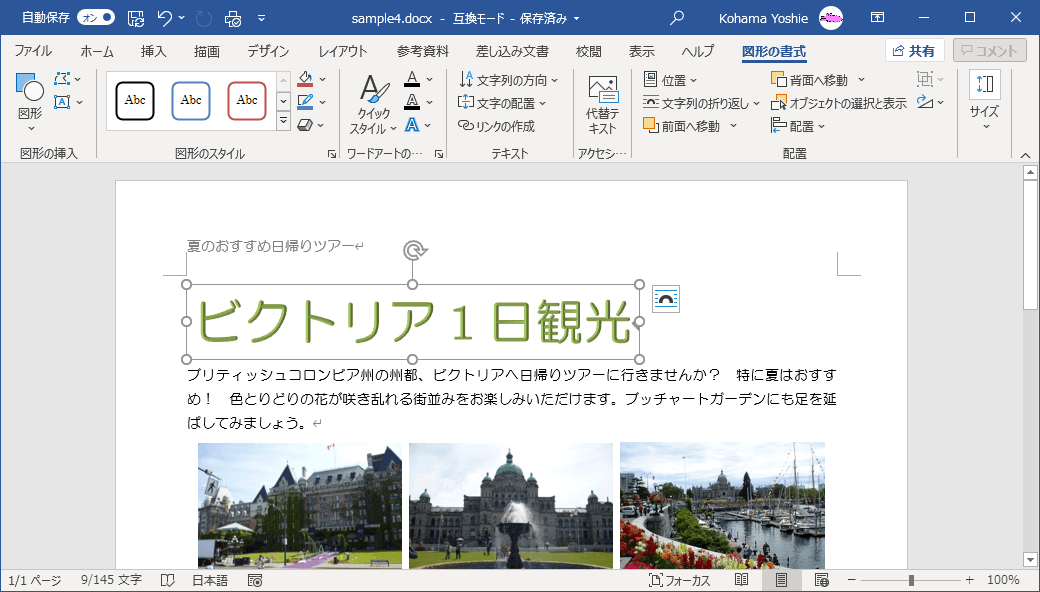This screenshot has height=592, width=1040.
Task: Open the WordArt styles dialog launcher
Action: click(x=438, y=154)
